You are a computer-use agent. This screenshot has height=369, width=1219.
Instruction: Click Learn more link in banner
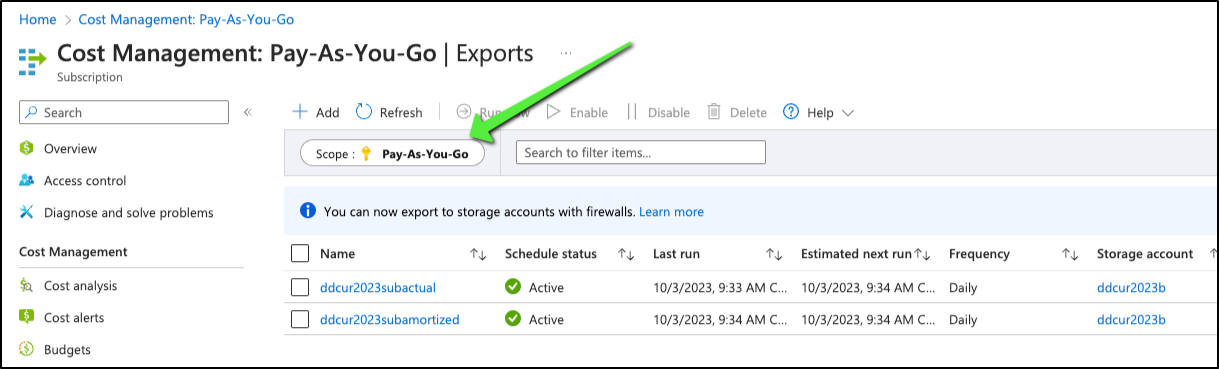[x=671, y=212]
